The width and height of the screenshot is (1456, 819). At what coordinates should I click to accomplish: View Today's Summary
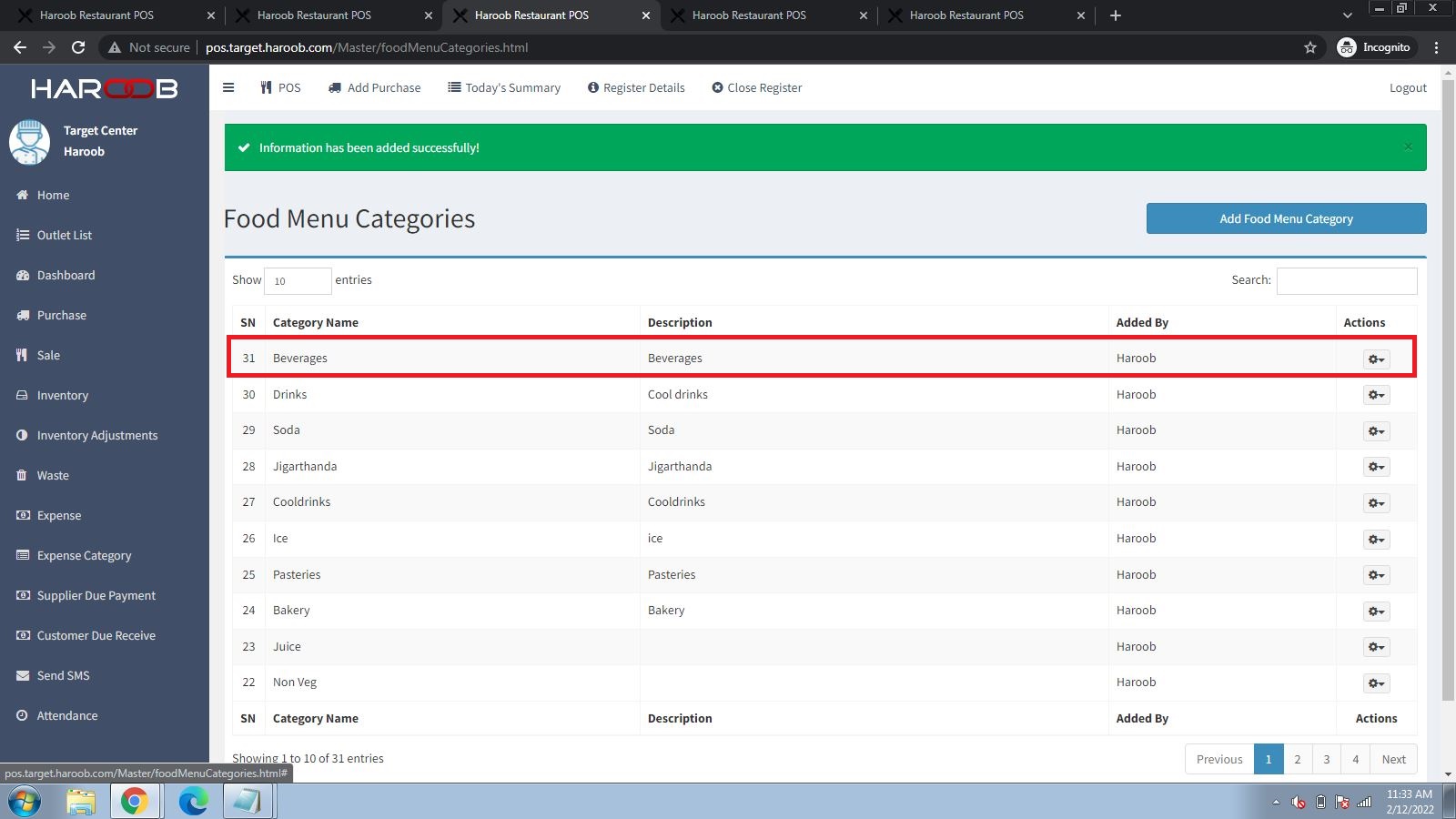(x=504, y=87)
